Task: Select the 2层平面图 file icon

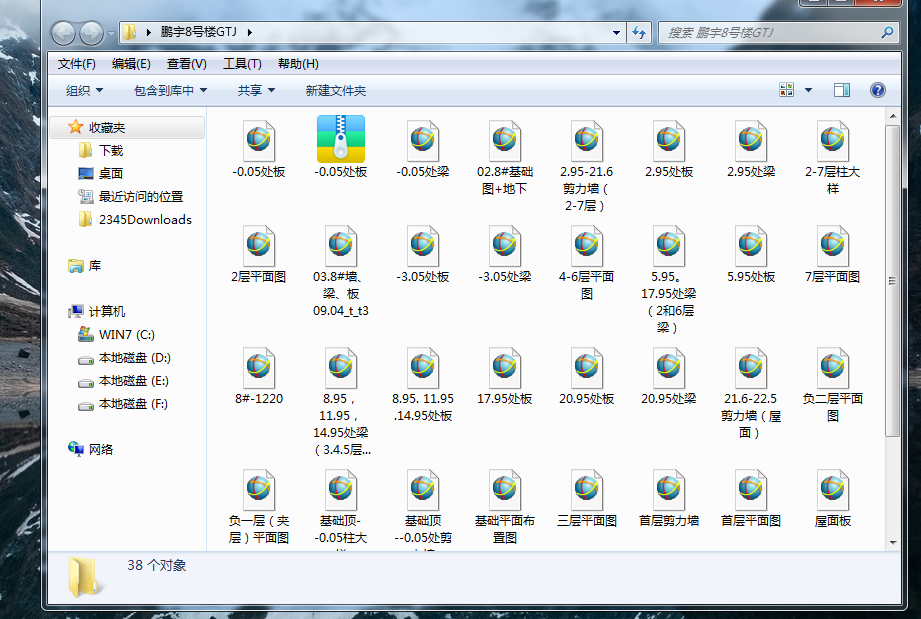Action: click(x=259, y=245)
